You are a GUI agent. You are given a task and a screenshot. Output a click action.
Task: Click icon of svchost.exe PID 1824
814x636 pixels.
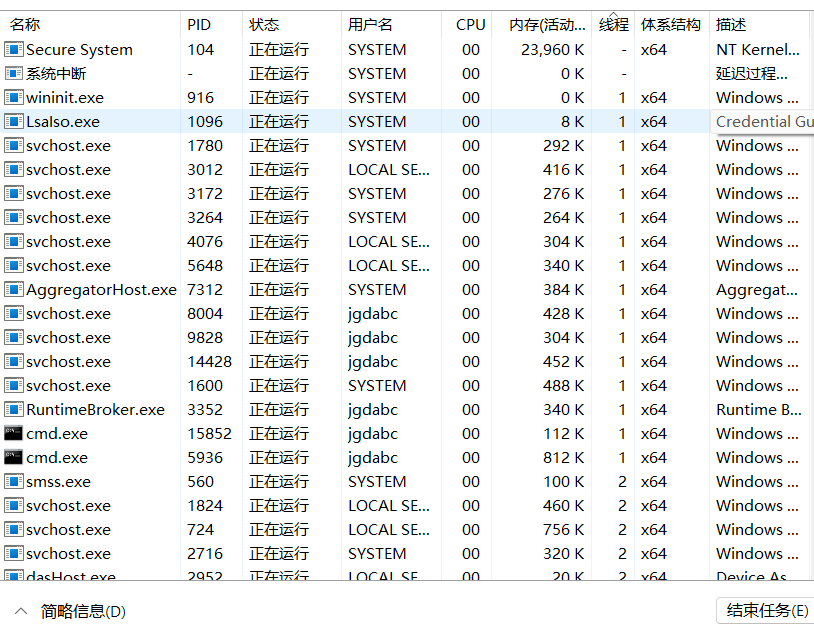tap(13, 506)
